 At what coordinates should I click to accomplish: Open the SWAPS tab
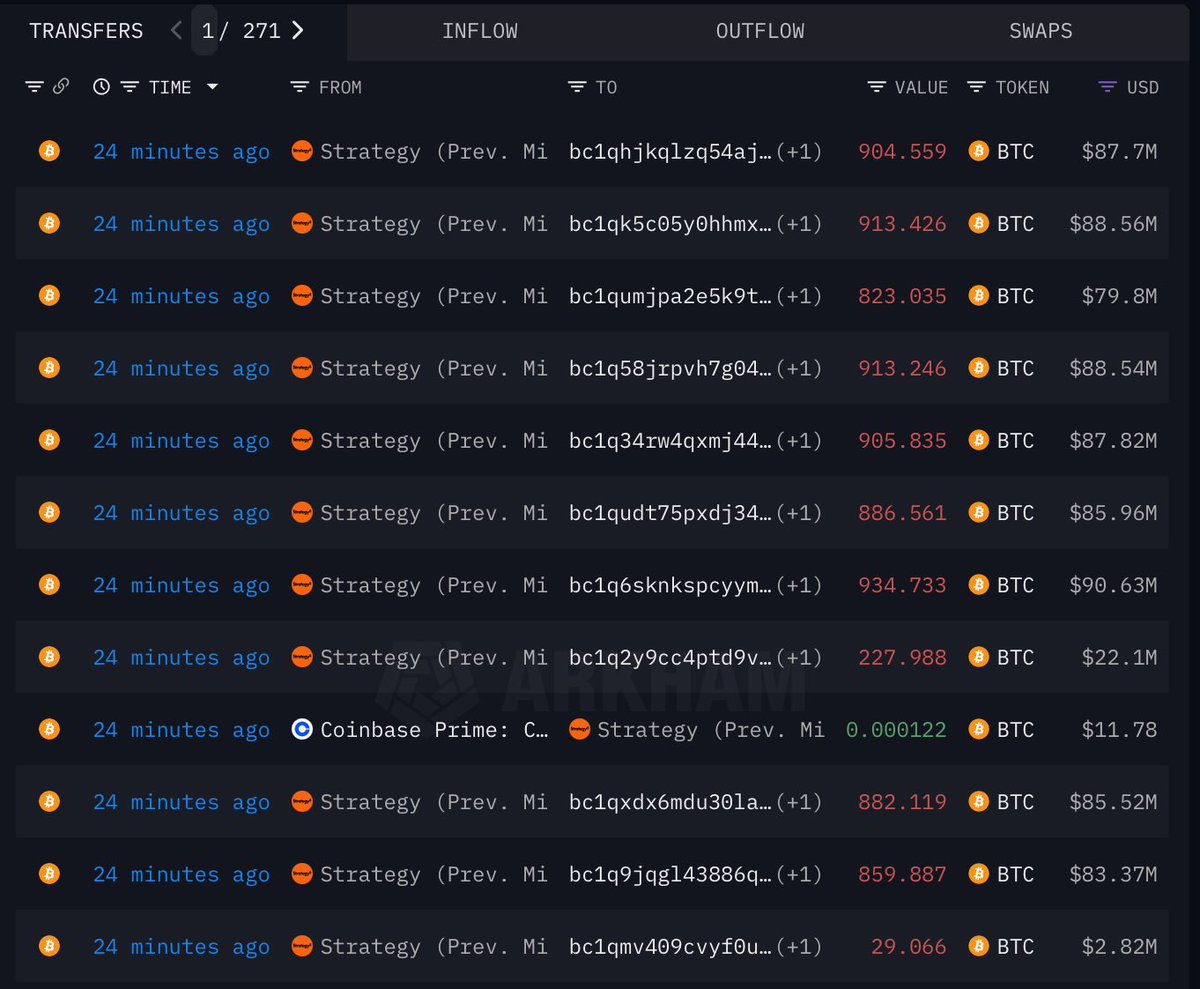click(x=1041, y=31)
